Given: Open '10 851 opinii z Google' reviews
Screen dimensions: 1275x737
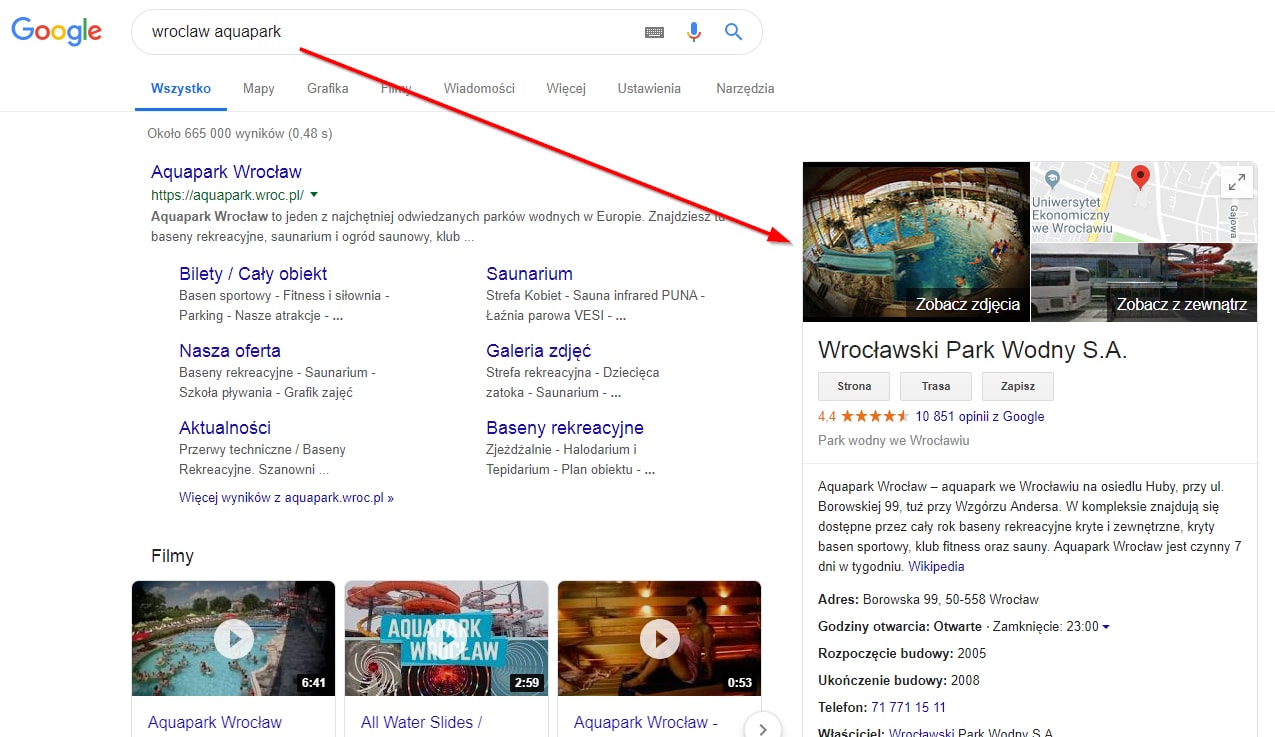Looking at the screenshot, I should click(980, 416).
